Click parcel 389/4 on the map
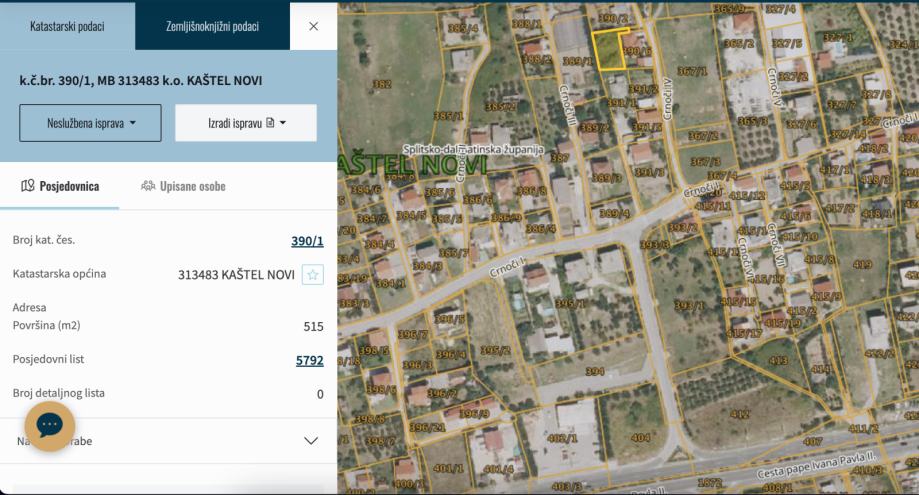This screenshot has height=495, width=919. coord(614,213)
